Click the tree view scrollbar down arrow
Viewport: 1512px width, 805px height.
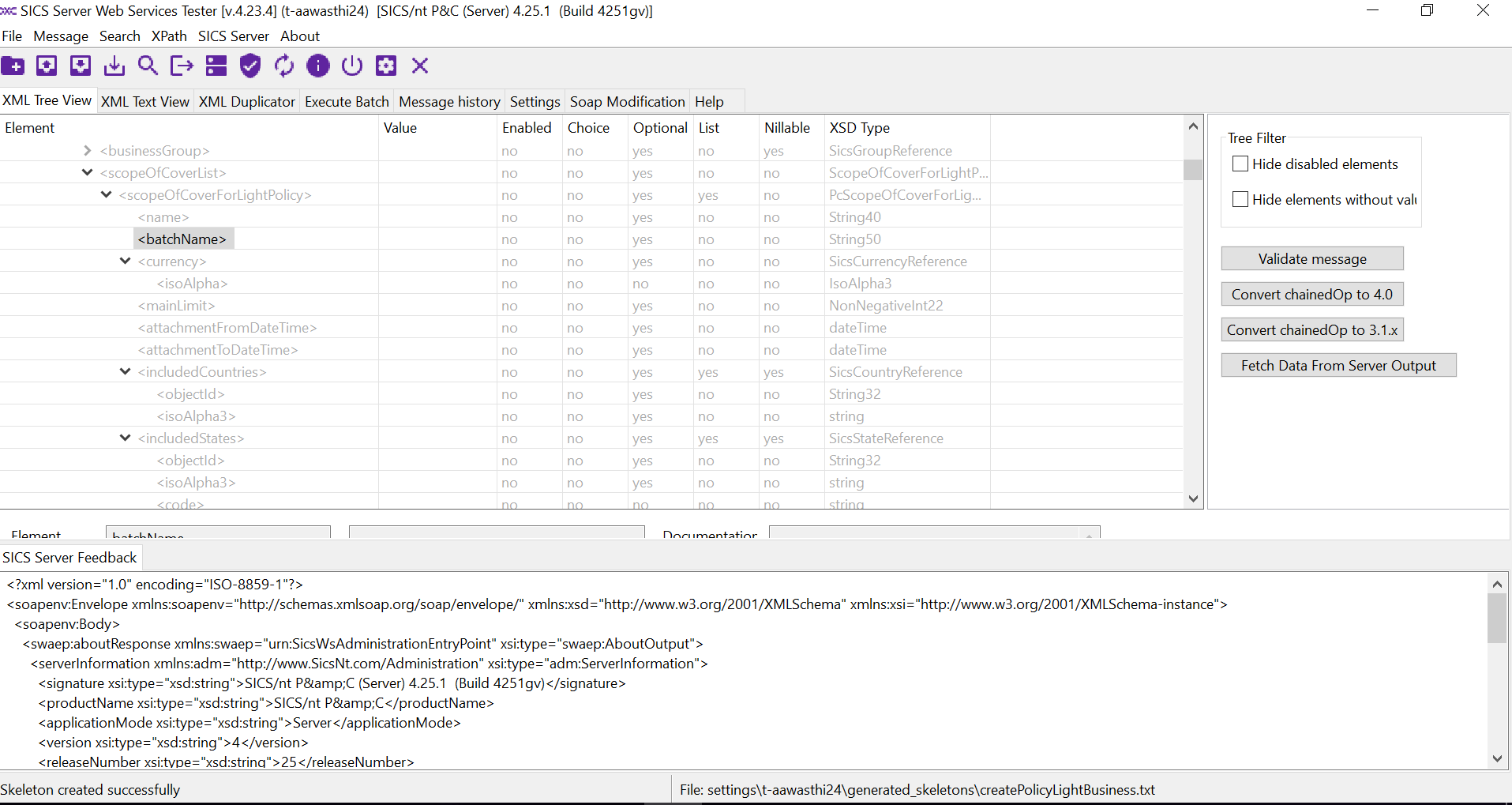pos(1193,498)
